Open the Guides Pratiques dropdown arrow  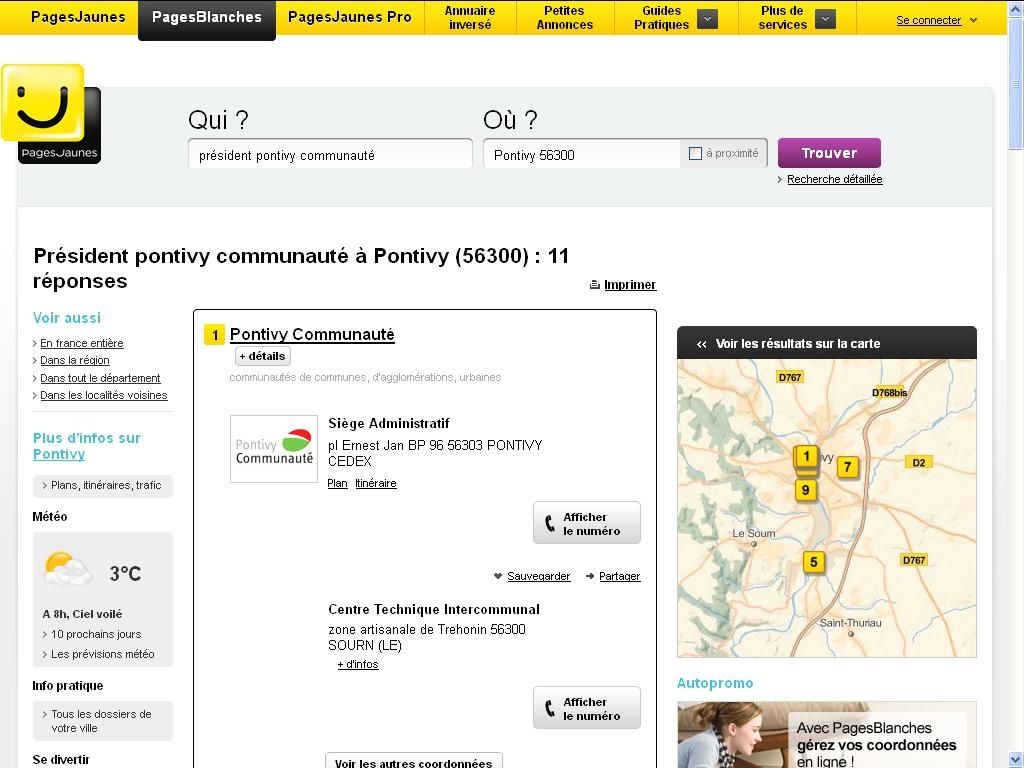click(x=707, y=19)
